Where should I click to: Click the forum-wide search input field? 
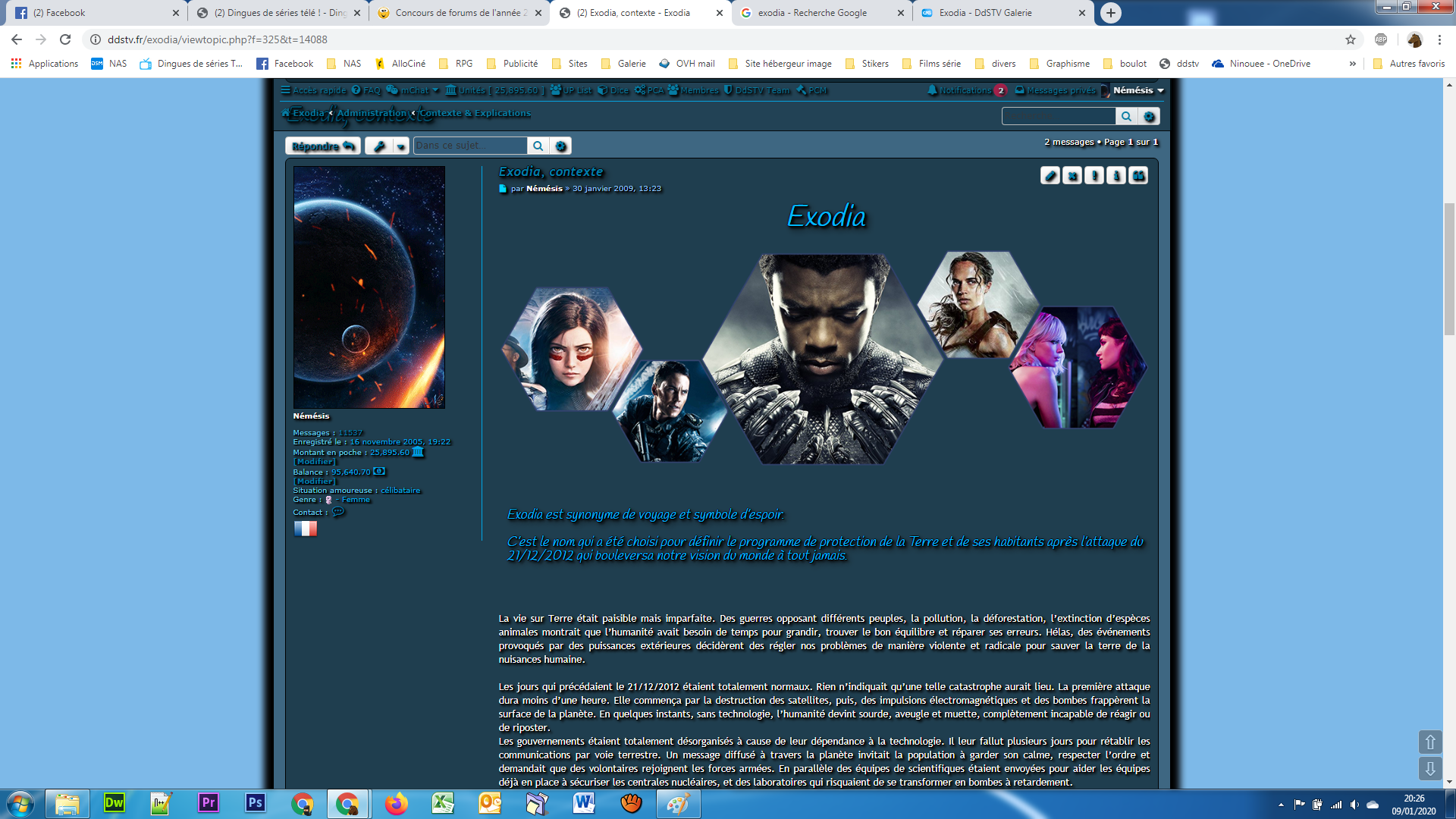coord(1059,116)
